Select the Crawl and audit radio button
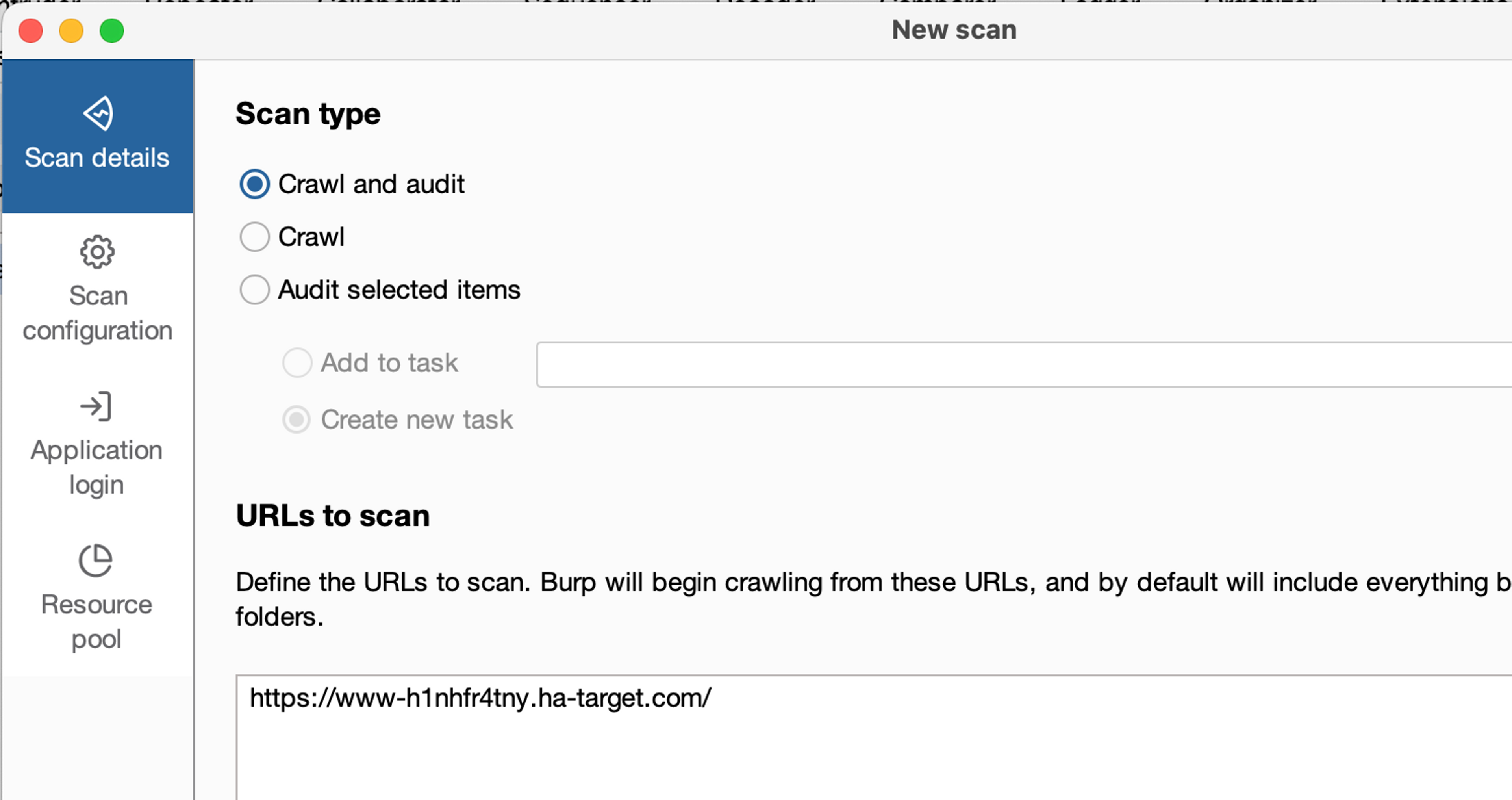1512x800 pixels. (x=255, y=184)
